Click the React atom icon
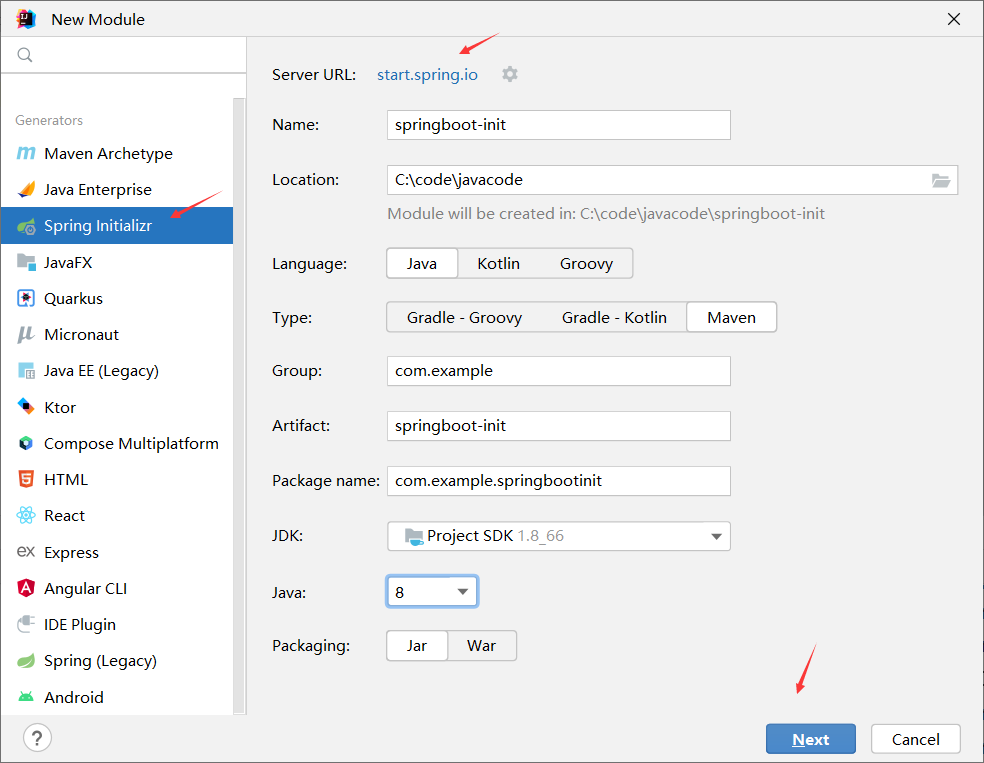984x763 pixels. tap(26, 515)
